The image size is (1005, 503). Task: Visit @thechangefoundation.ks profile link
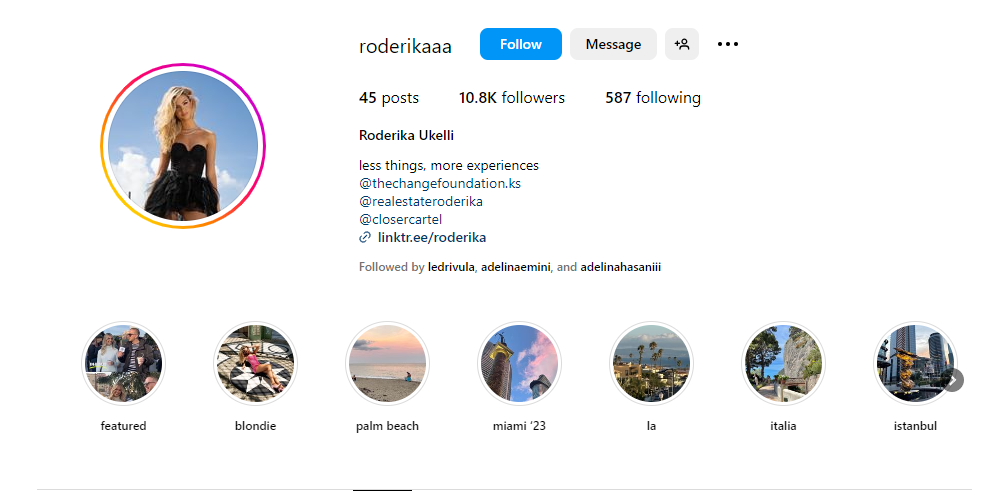(440, 183)
